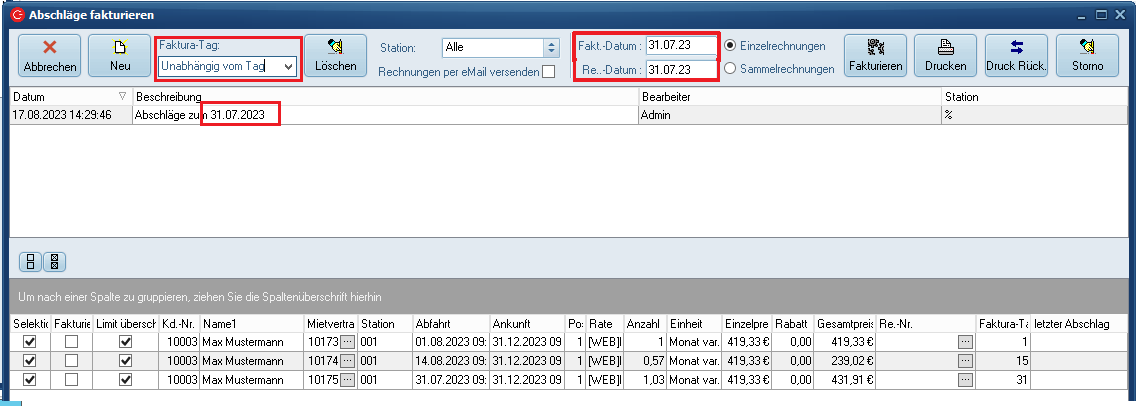1139x406 pixels.
Task: Click into the Fakt.-Datum field
Action: coord(680,46)
